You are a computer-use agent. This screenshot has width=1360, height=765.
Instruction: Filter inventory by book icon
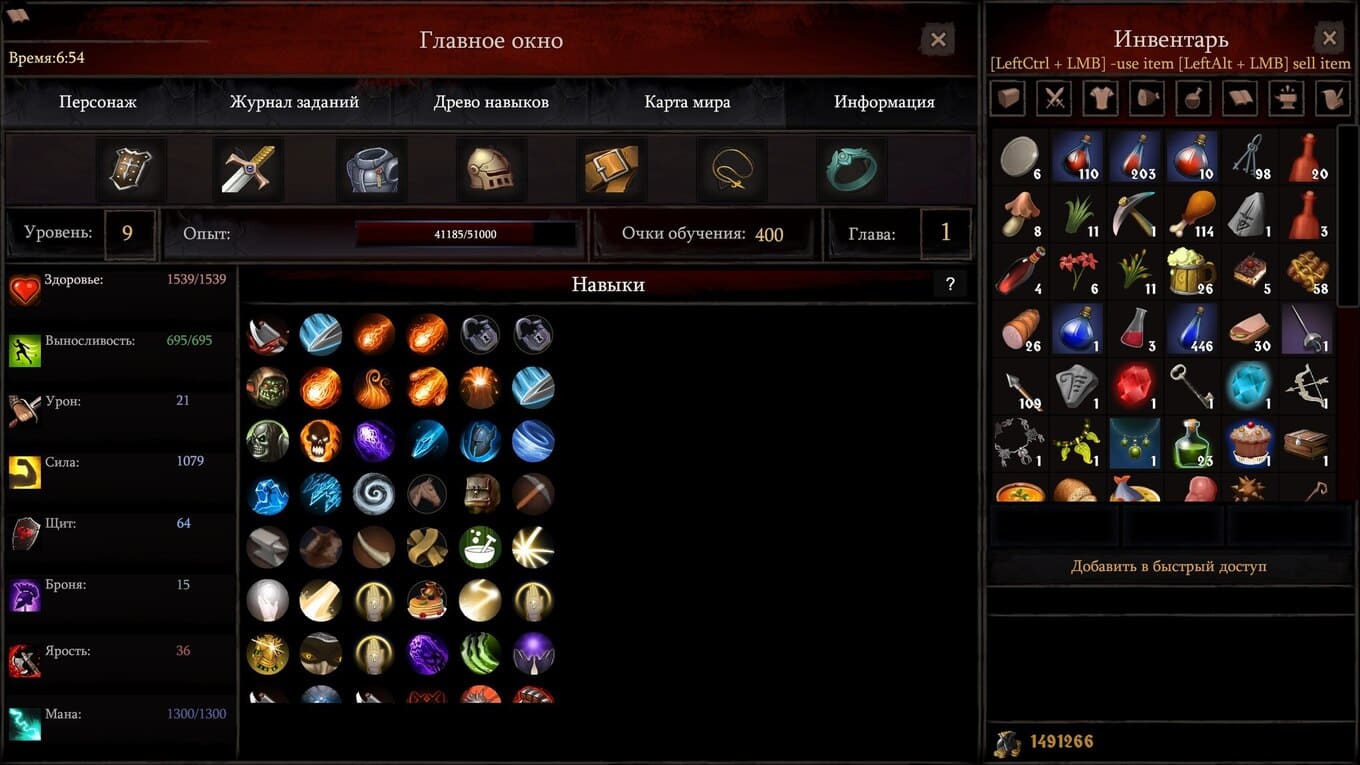(x=1240, y=98)
